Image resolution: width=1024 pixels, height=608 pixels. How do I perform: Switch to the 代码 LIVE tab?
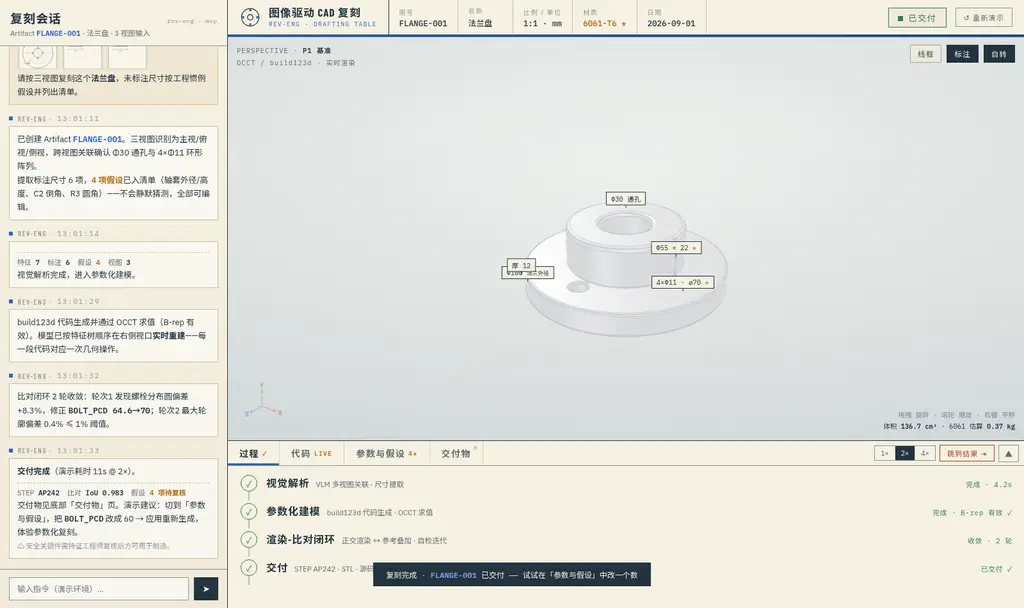(312, 453)
